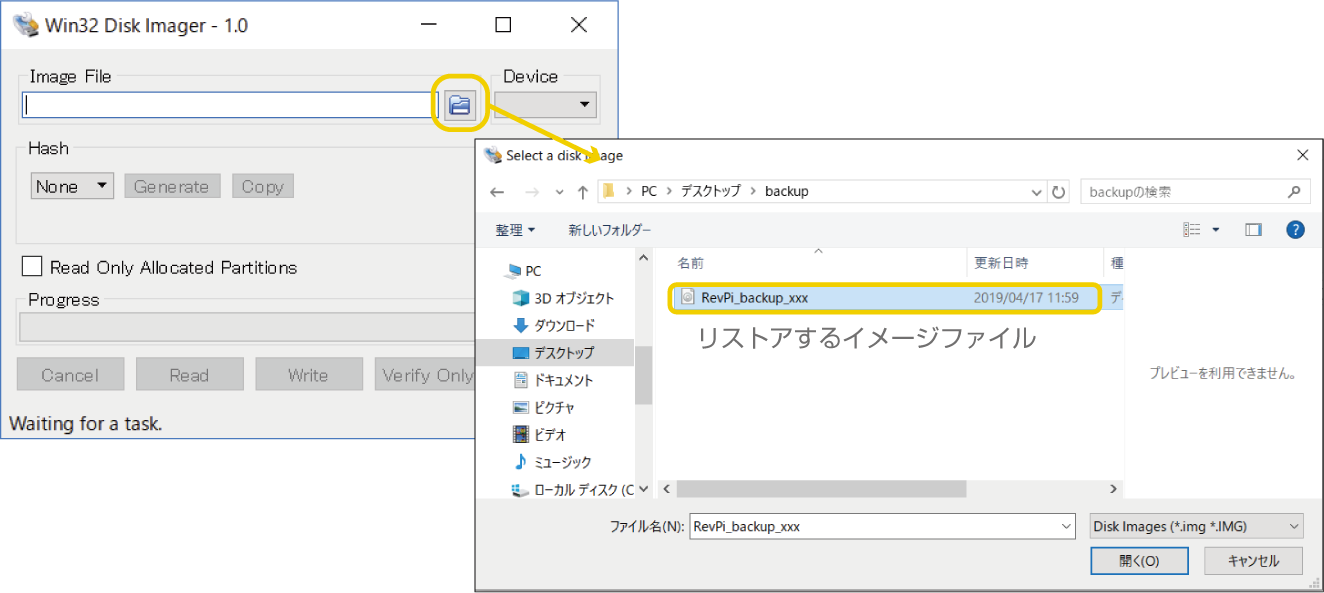
Task: Click the horizontal scrollbar right arrow
Action: [1114, 489]
